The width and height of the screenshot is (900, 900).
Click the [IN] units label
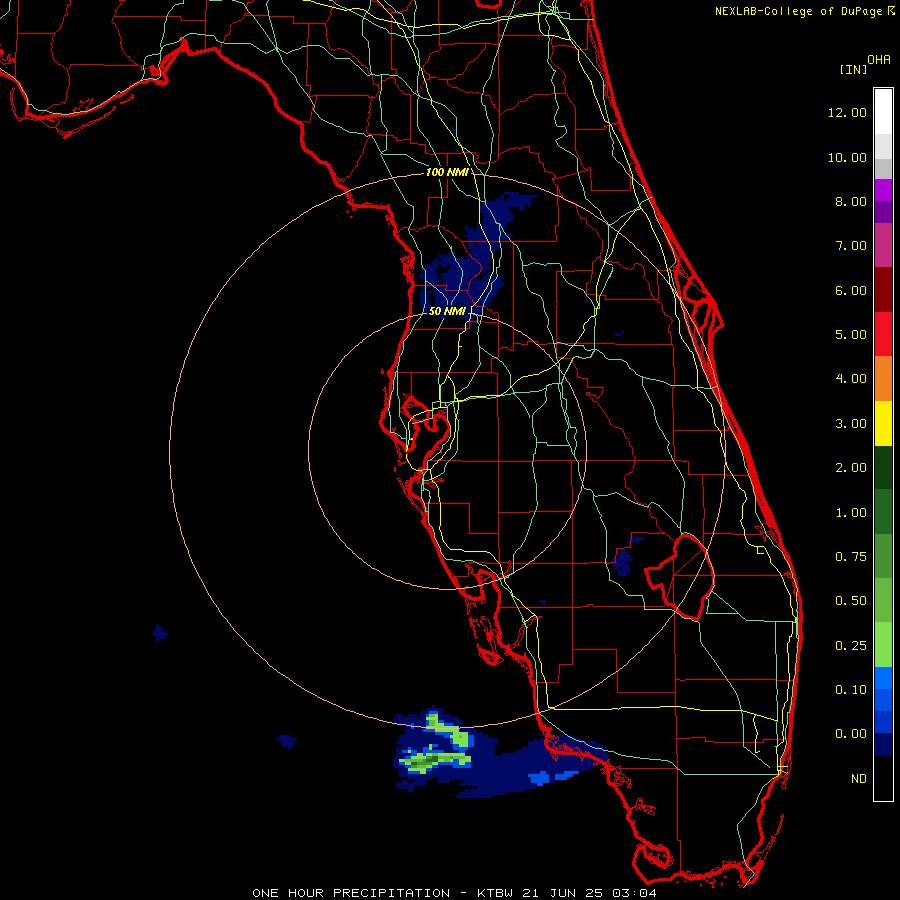click(x=853, y=69)
